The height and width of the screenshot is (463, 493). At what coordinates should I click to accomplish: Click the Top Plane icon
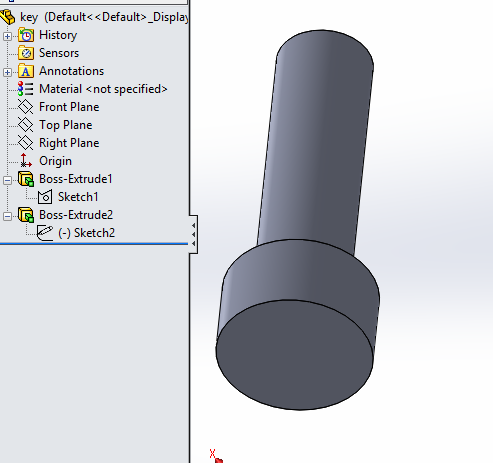(25, 125)
